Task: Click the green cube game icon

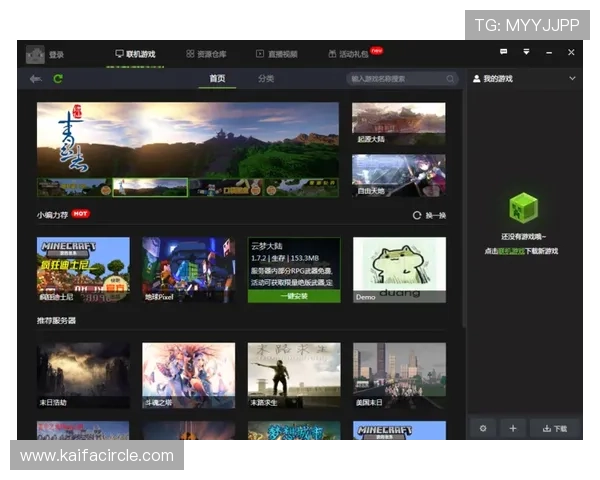Action: (x=523, y=208)
